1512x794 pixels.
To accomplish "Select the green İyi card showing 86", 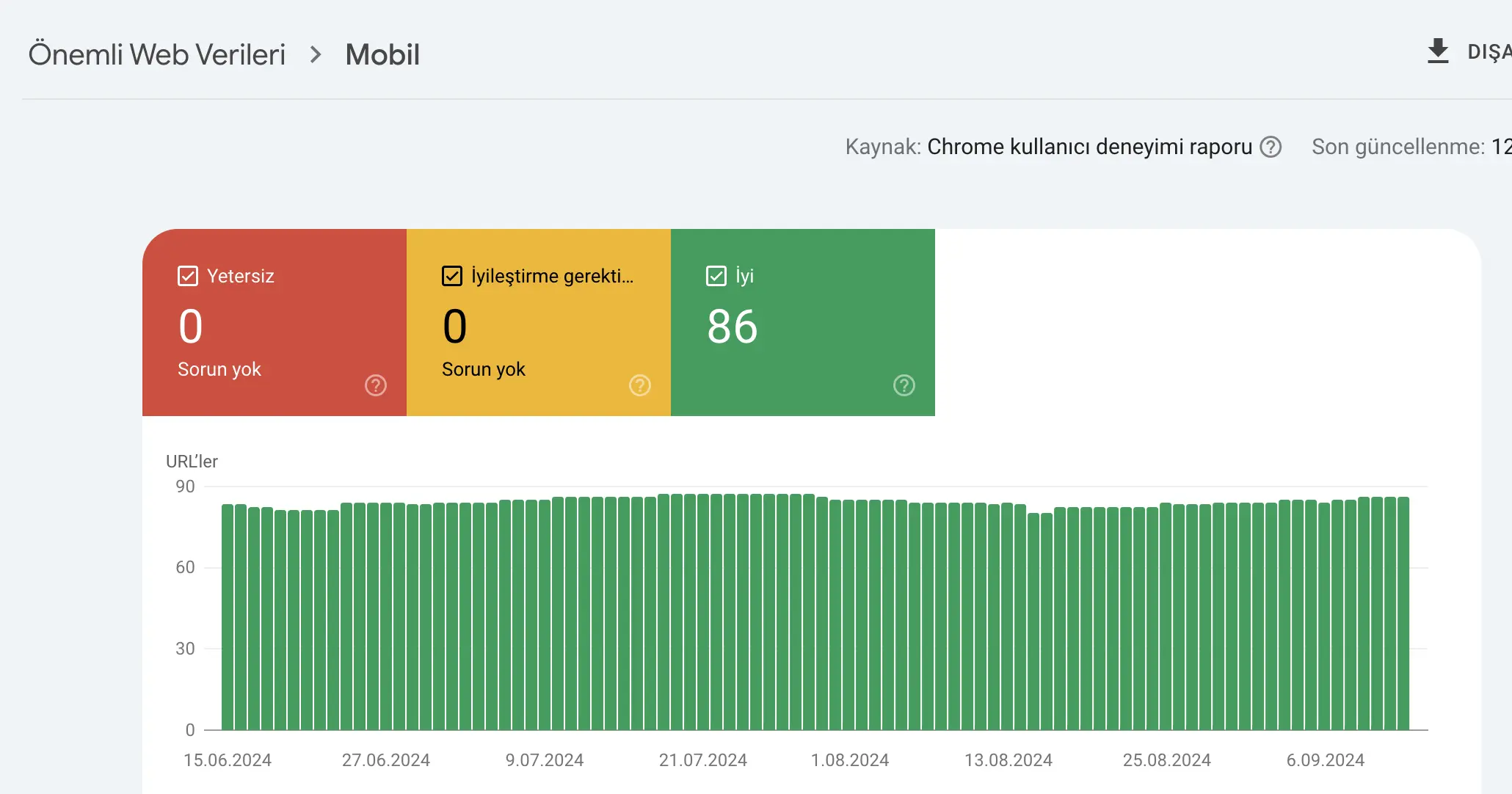I will click(x=803, y=322).
